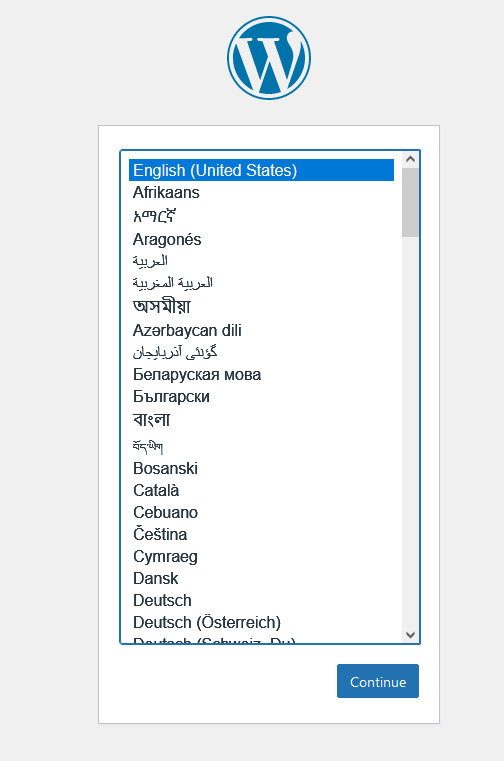Click the language list scroll down arrow
Screen dimensions: 504x761
click(x=410, y=635)
